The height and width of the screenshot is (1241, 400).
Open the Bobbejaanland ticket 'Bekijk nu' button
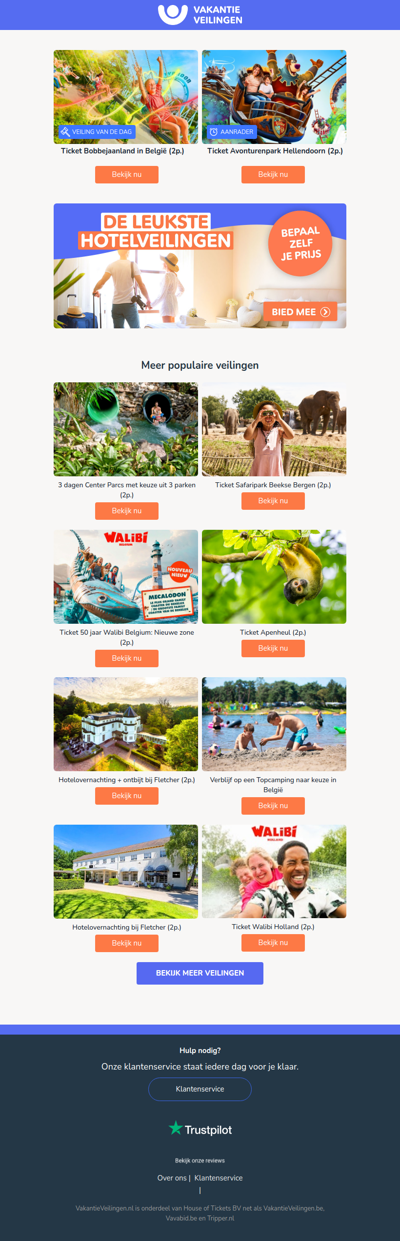click(x=126, y=175)
